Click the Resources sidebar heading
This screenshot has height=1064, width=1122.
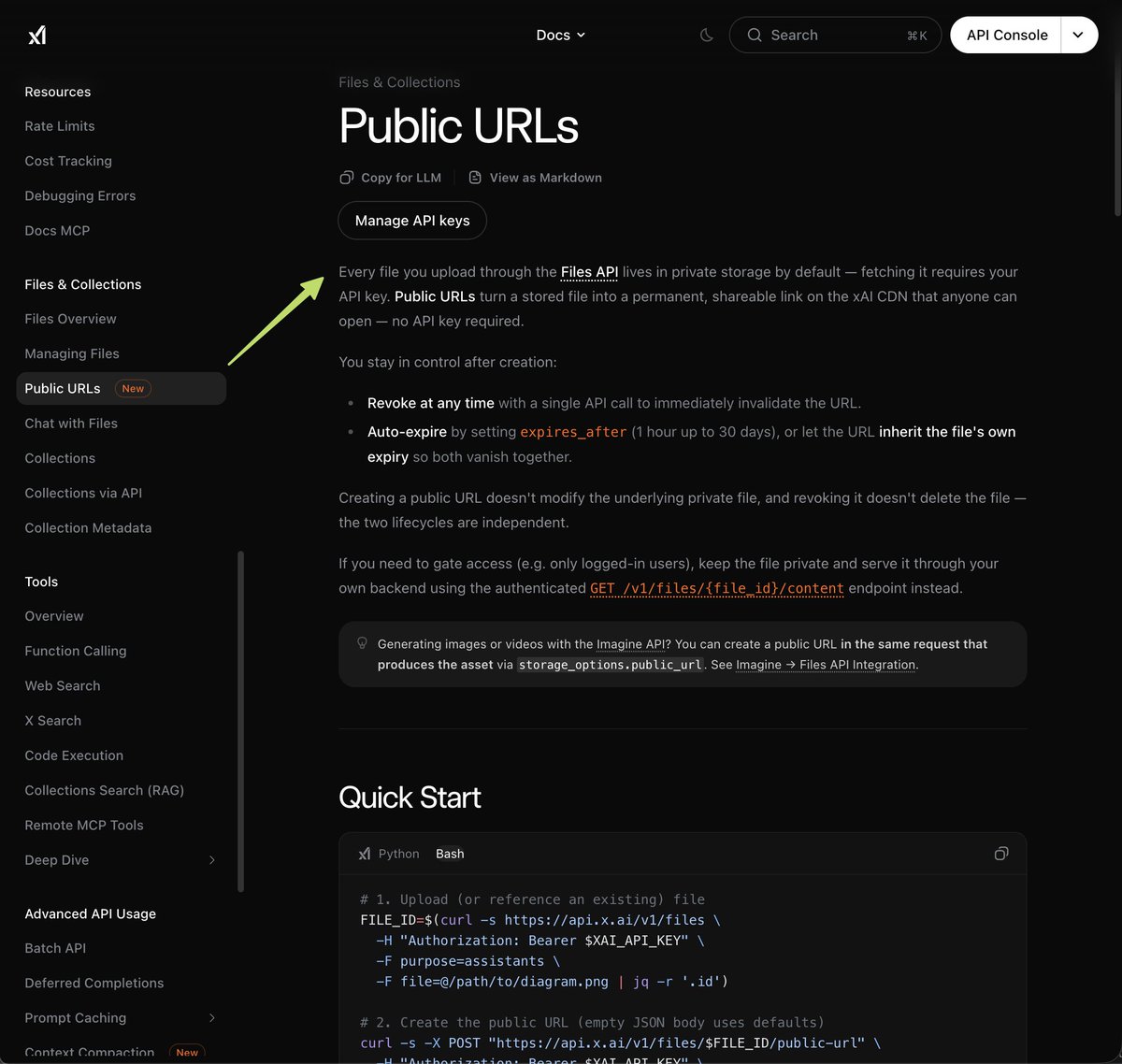click(58, 92)
